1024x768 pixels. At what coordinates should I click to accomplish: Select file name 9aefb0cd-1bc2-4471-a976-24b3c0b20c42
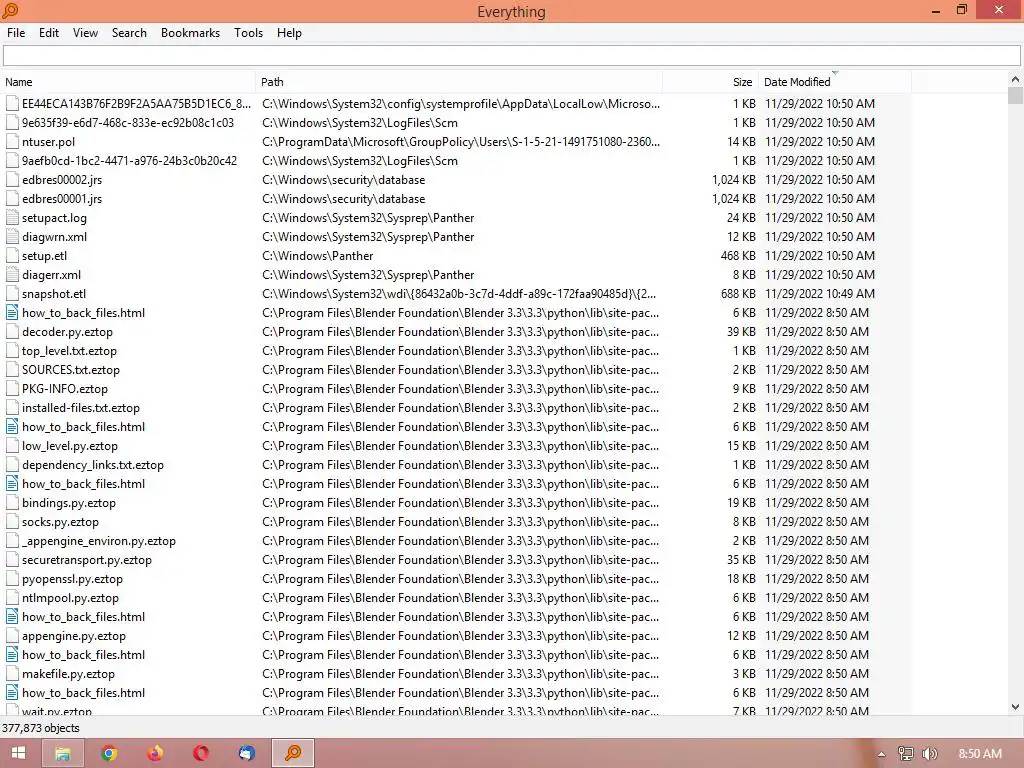pos(129,161)
